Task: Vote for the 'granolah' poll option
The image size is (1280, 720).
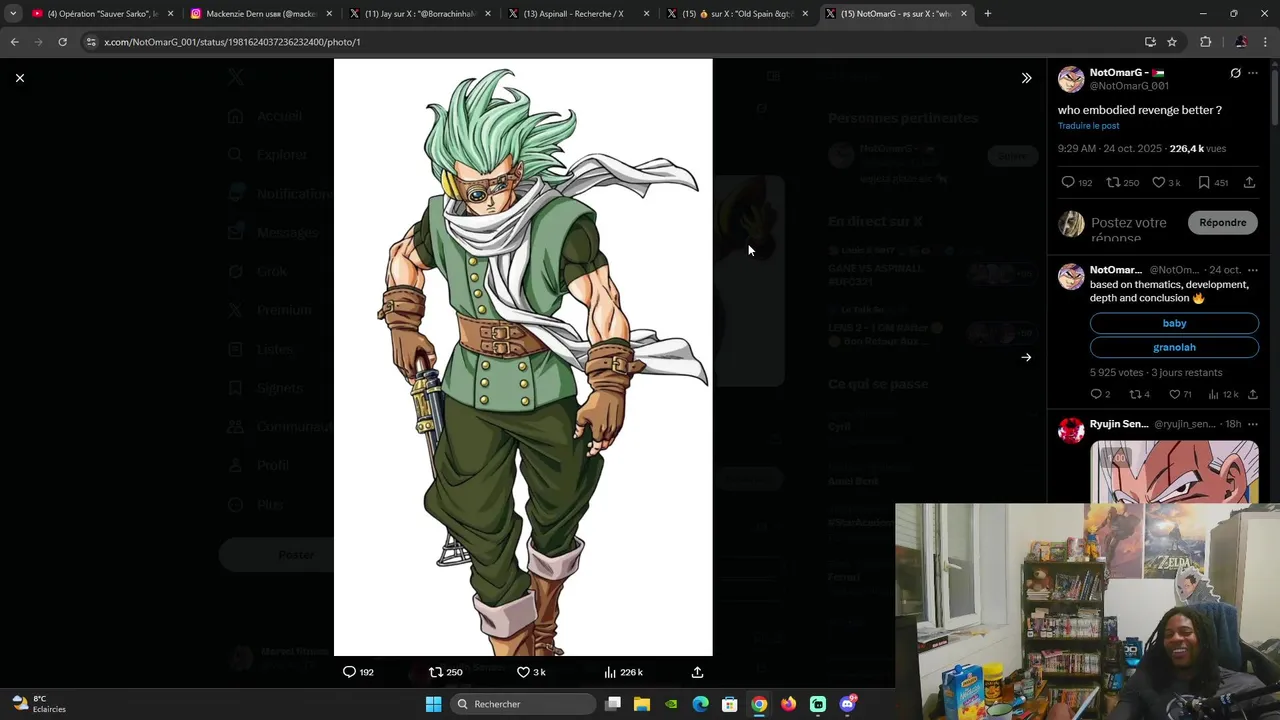Action: point(1174,347)
